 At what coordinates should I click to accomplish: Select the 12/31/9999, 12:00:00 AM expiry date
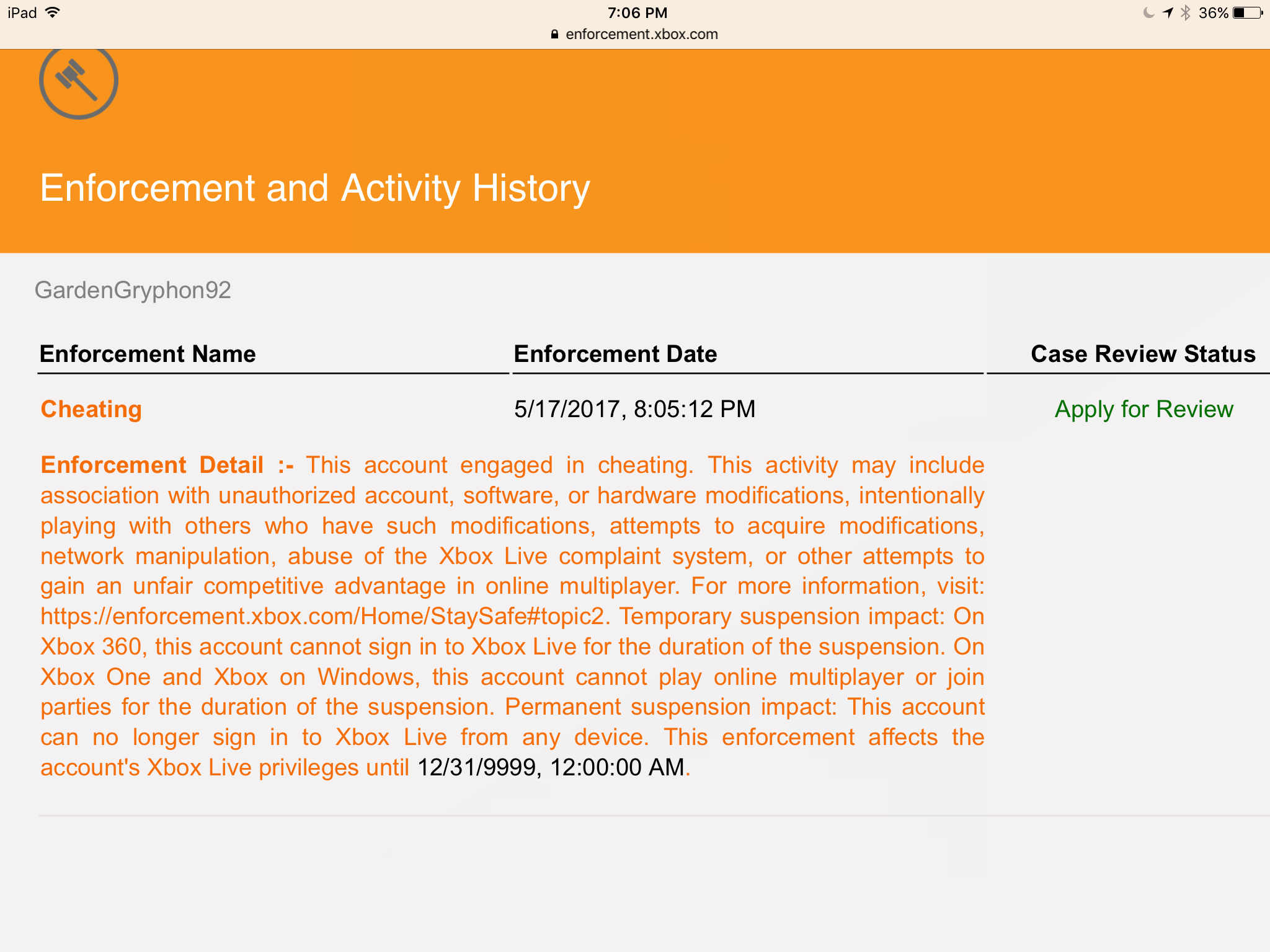551,767
